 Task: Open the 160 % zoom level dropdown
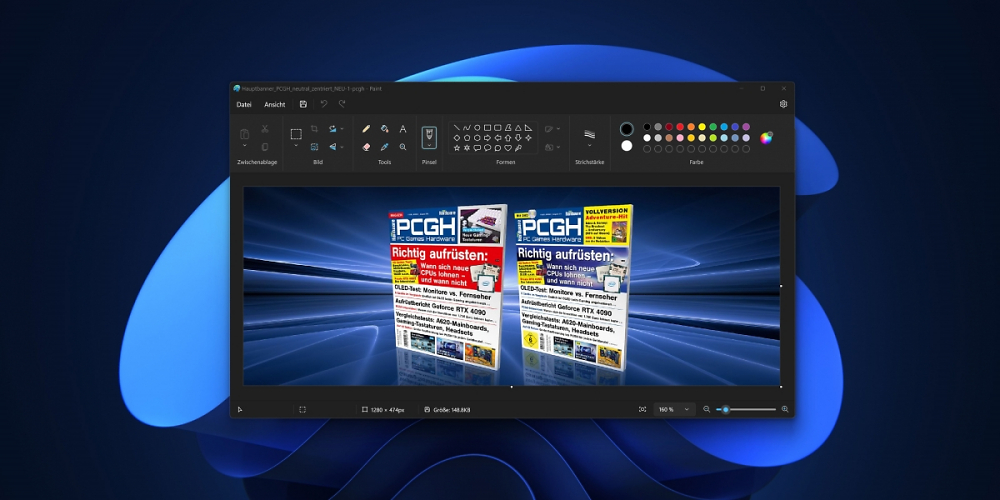click(x=674, y=409)
